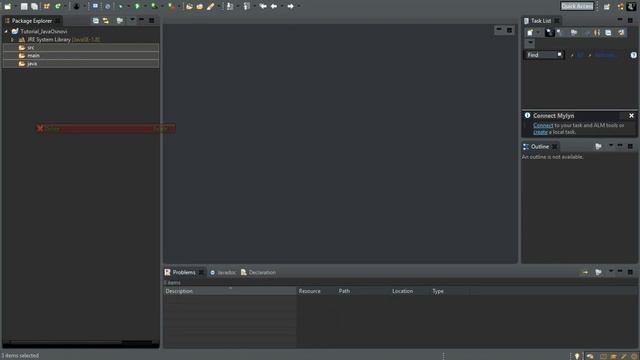Click the Back navigation arrow
This screenshot has height=360, width=640.
point(274,6)
